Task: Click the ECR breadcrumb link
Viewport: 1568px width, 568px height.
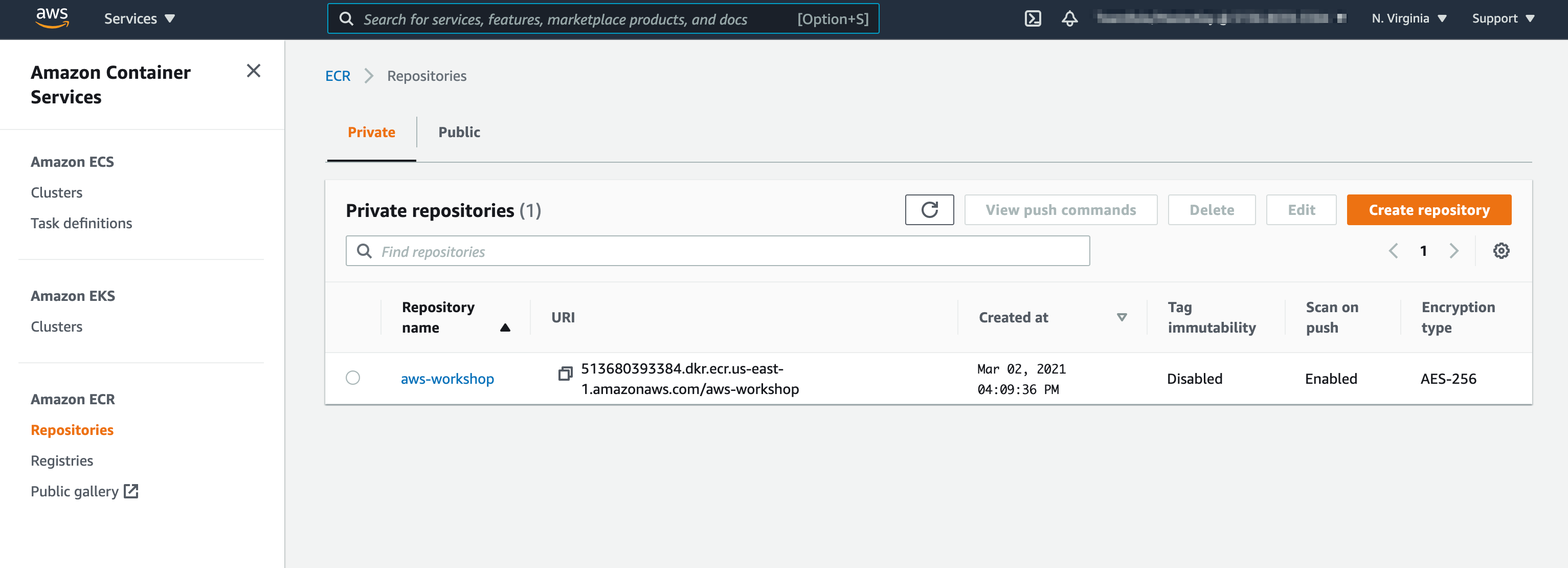Action: point(338,76)
